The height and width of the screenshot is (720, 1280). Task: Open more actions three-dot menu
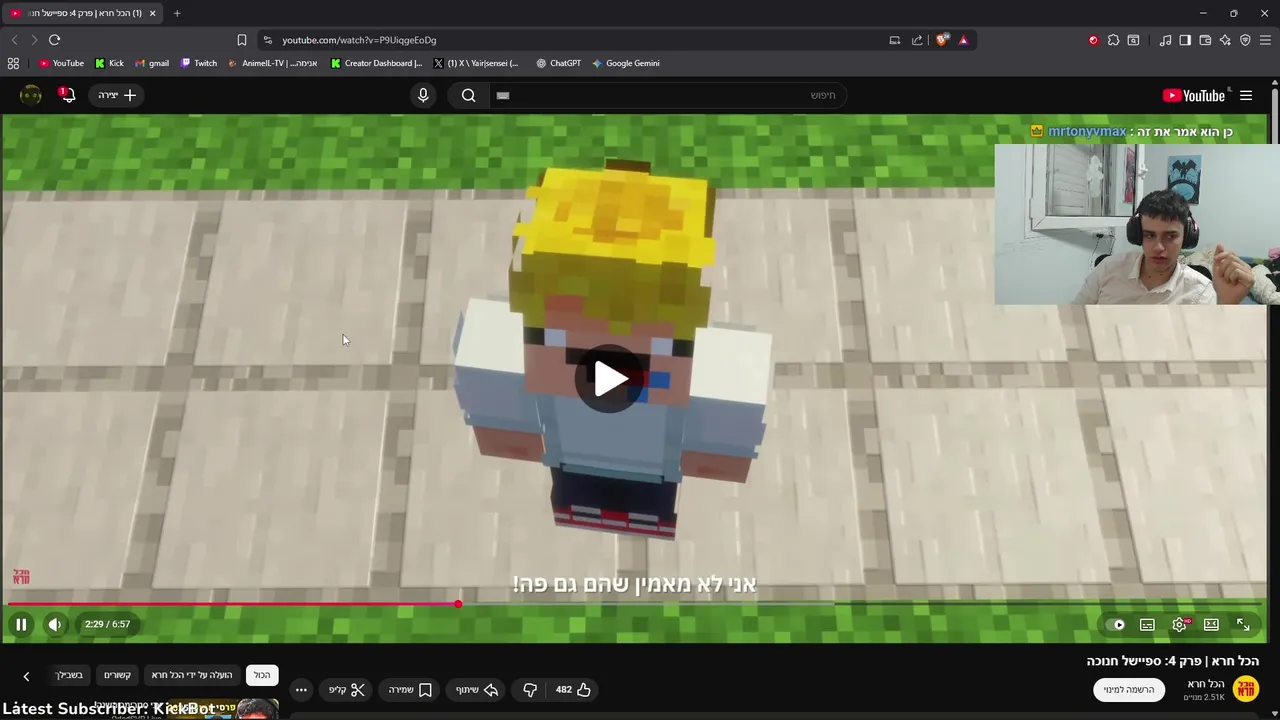click(301, 689)
